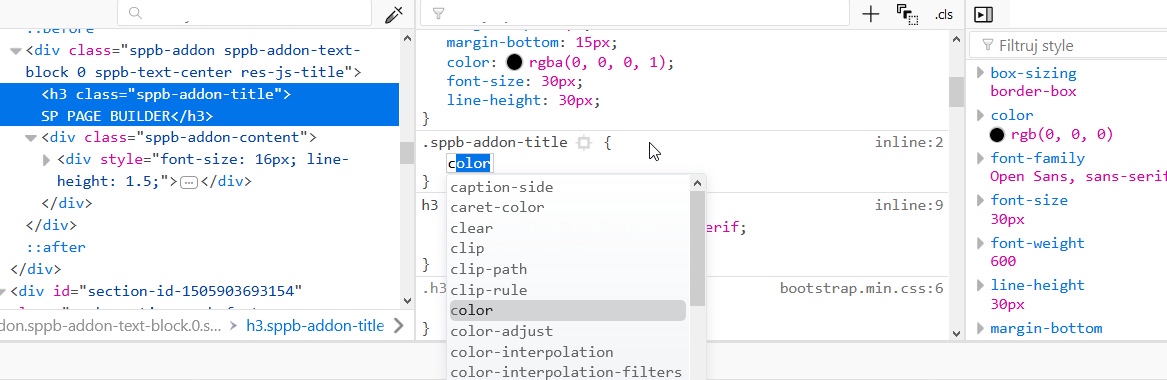Click the computed font-weight value 600

point(1003,261)
